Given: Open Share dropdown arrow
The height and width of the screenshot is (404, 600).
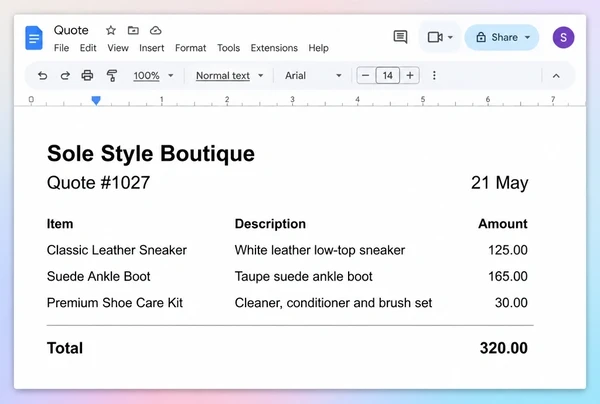Looking at the screenshot, I should [x=528, y=37].
